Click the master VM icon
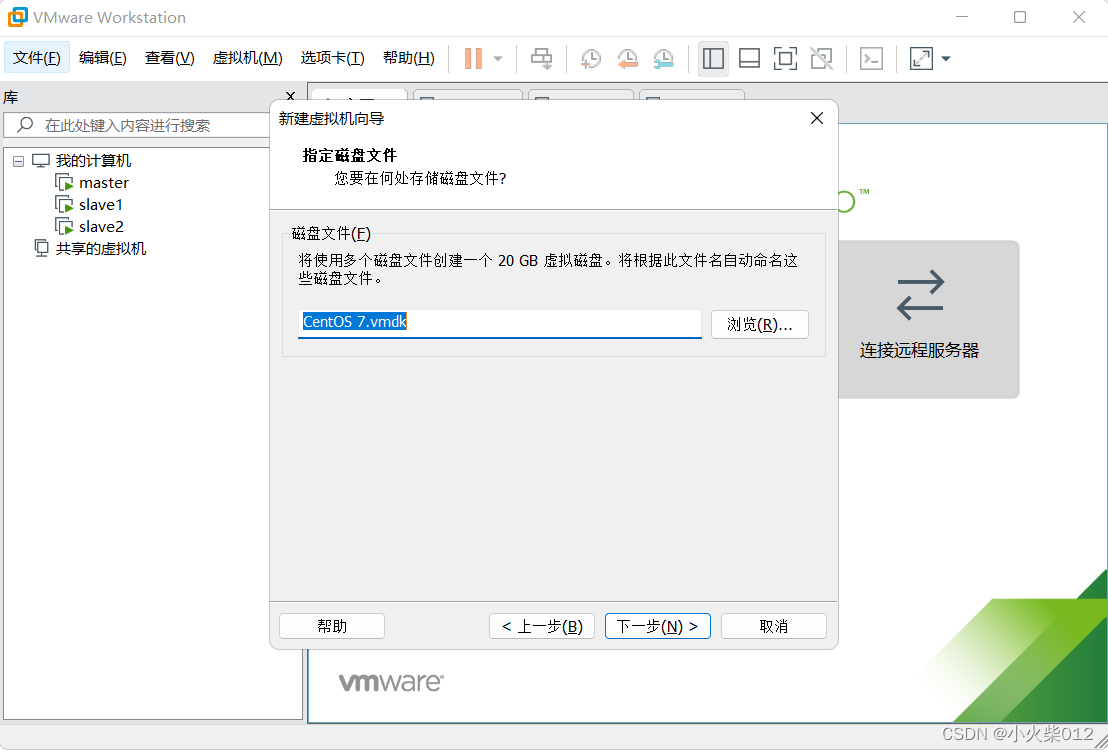The height and width of the screenshot is (752, 1108). (64, 182)
